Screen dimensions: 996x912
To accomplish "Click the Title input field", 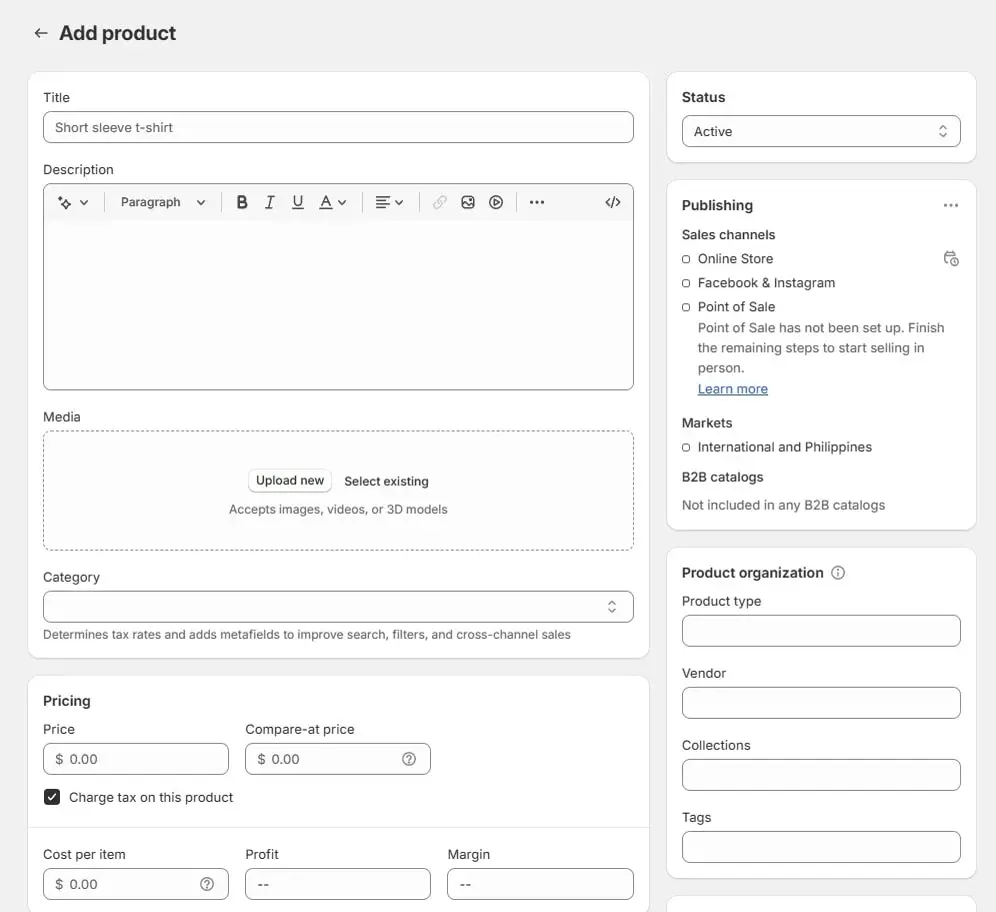I will click(338, 127).
